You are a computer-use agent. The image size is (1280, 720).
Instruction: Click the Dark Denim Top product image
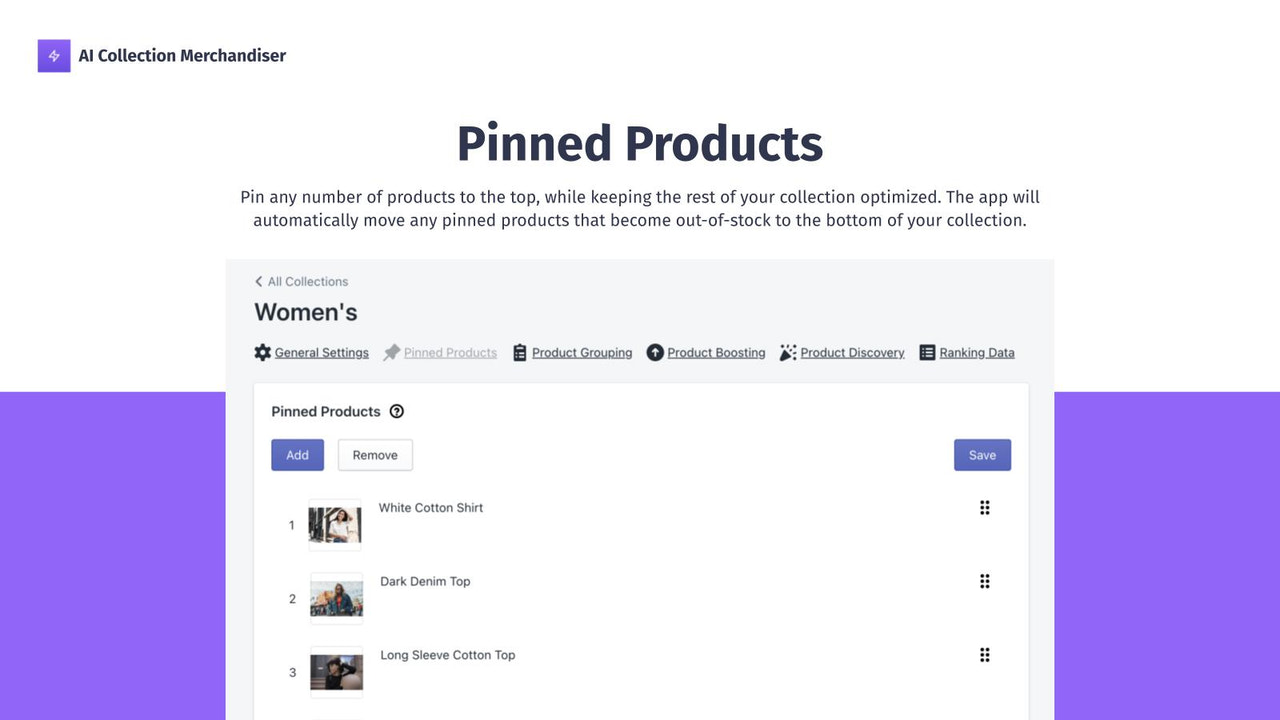pos(336,598)
